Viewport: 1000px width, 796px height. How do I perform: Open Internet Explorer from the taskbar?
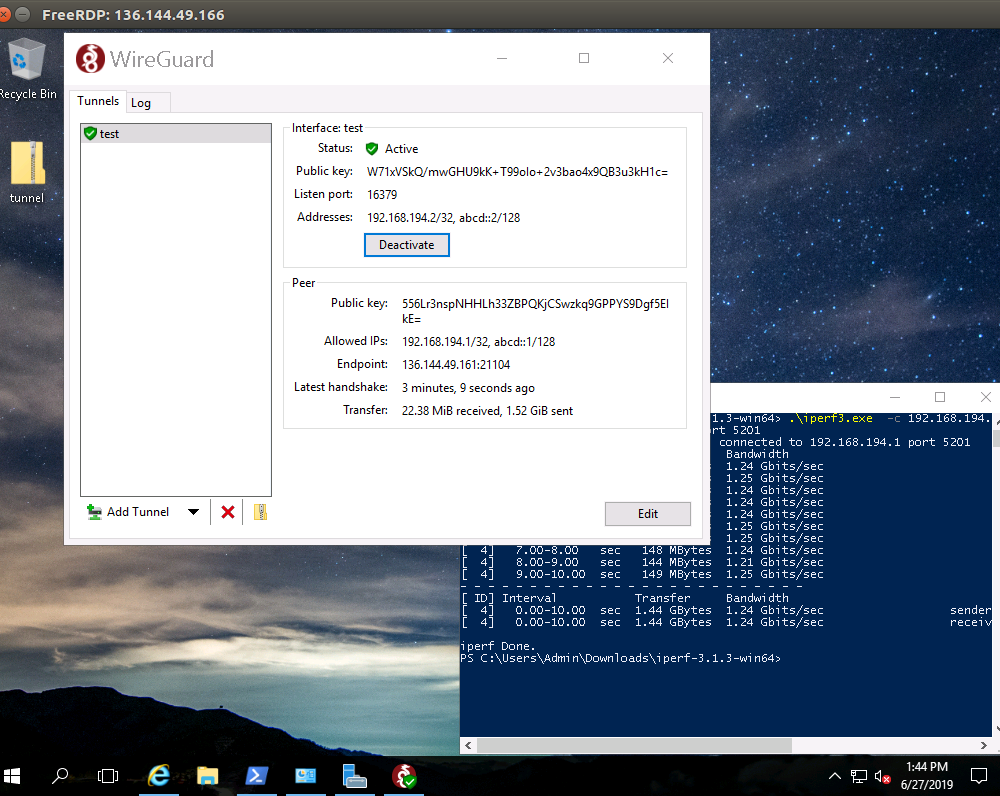(x=158, y=776)
